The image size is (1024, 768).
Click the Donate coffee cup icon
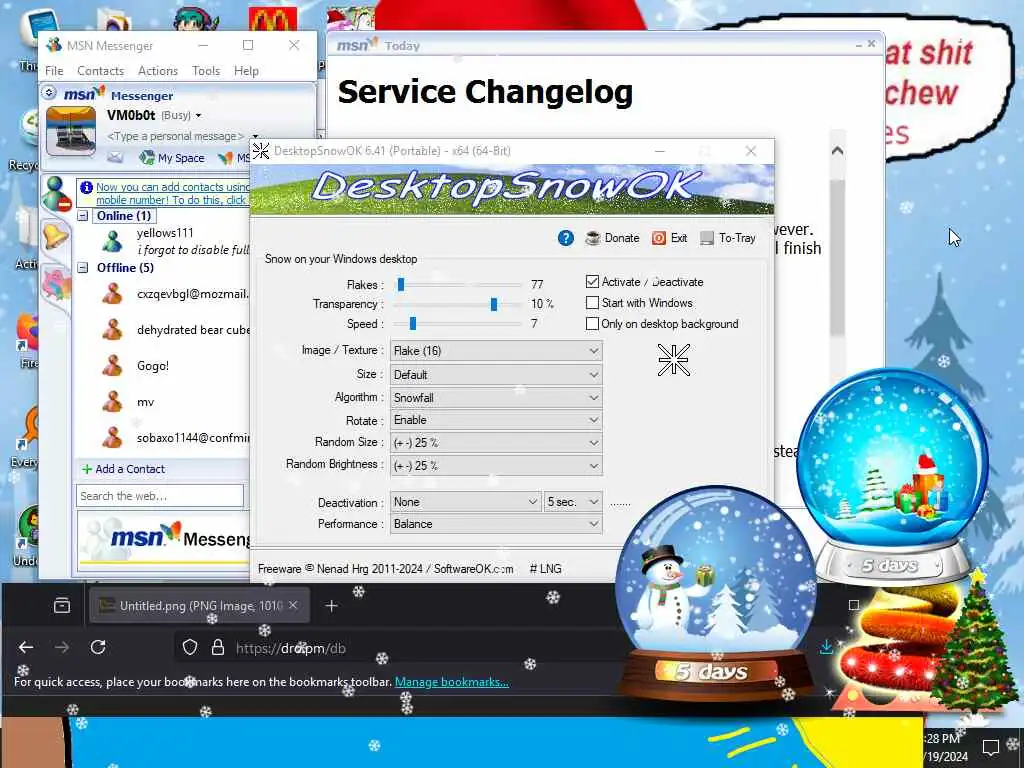[x=592, y=238]
